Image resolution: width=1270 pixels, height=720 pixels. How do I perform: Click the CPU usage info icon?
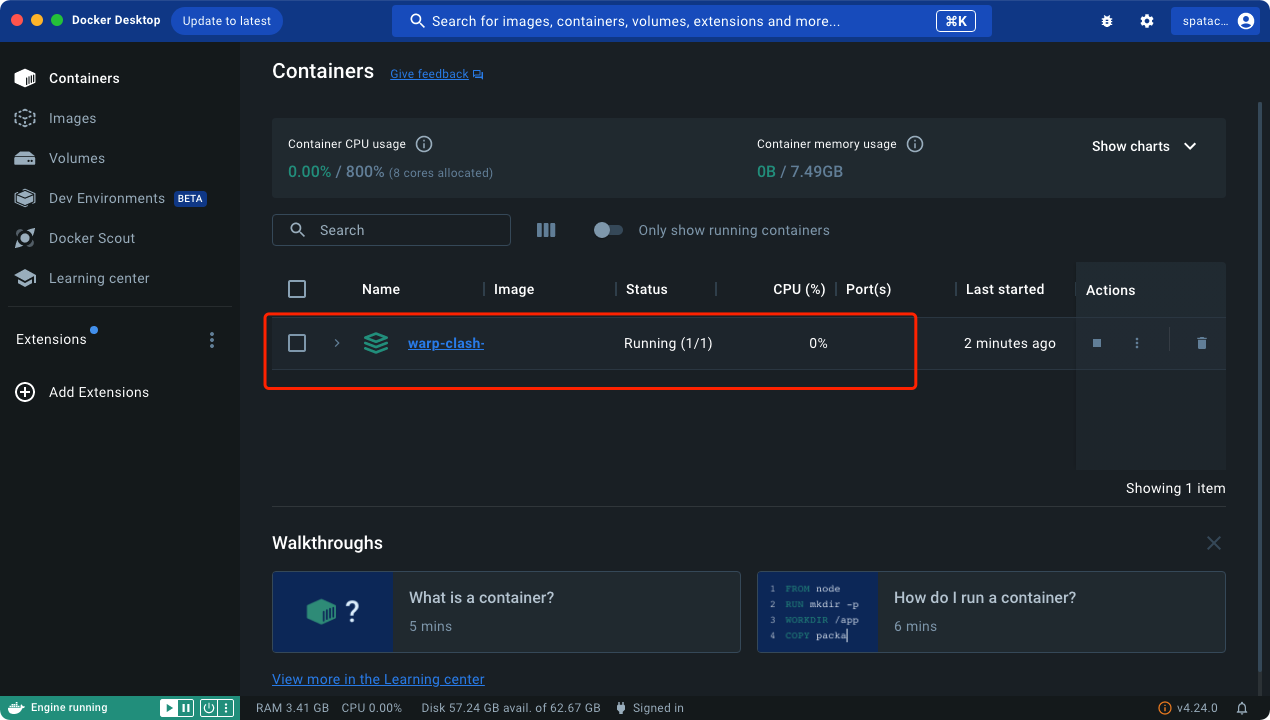tap(424, 144)
